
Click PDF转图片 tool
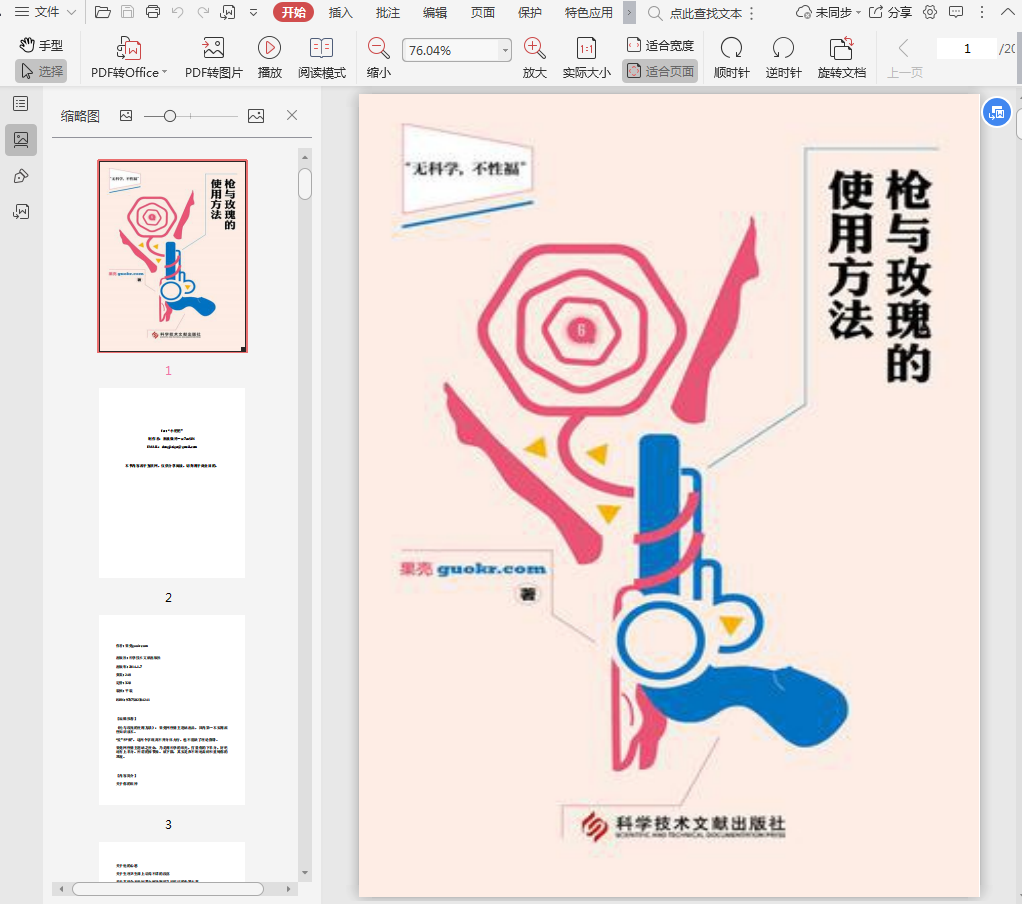(x=213, y=57)
